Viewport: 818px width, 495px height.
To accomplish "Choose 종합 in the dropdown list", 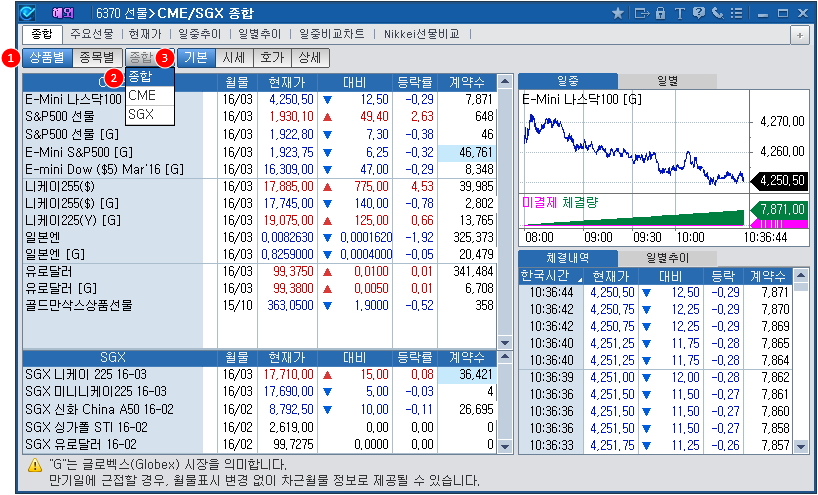I will [x=150, y=76].
